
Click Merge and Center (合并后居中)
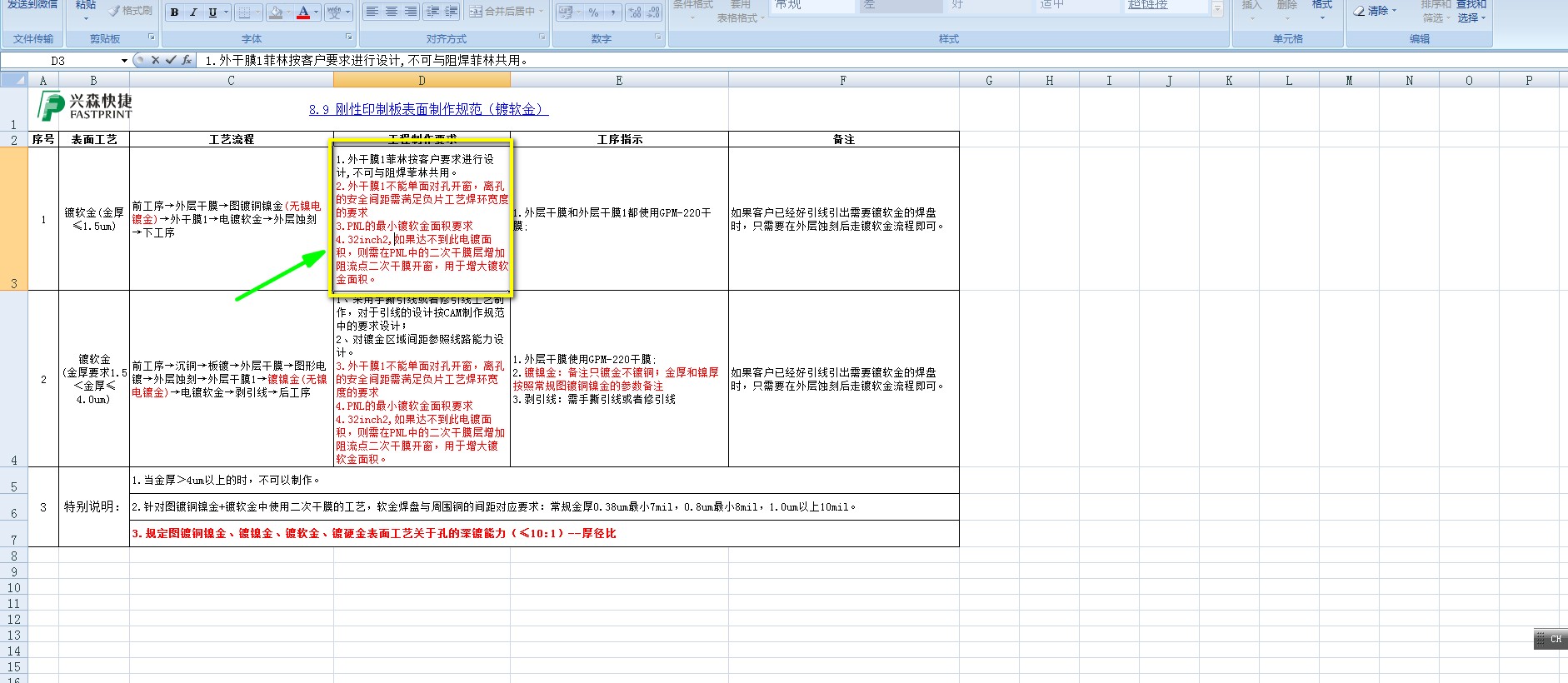point(502,12)
